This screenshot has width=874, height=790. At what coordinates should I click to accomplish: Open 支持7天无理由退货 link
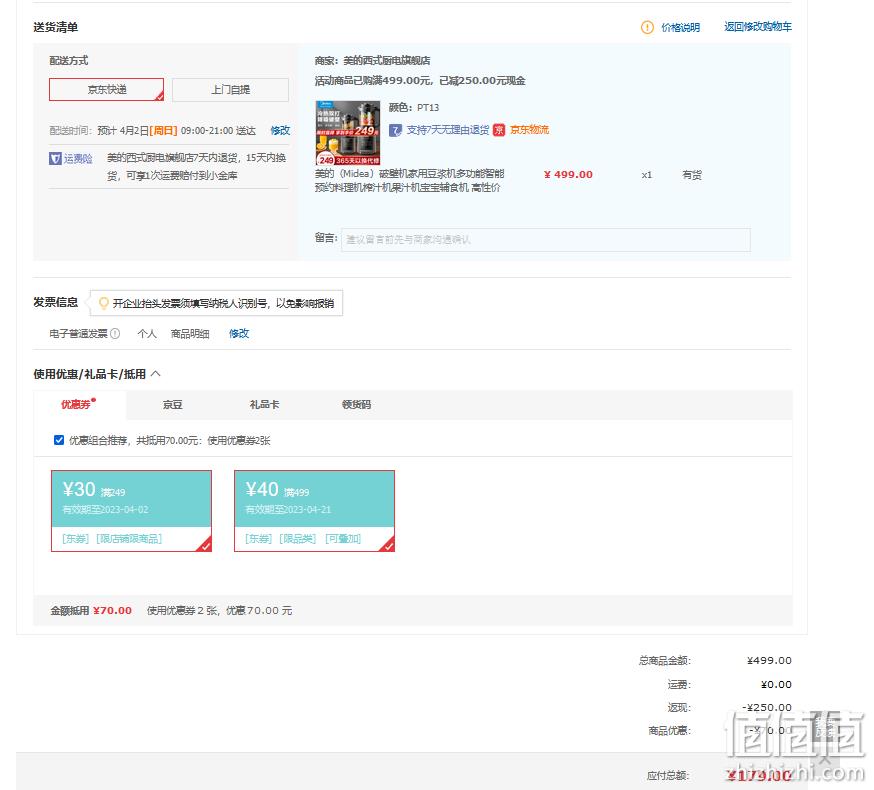click(447, 130)
